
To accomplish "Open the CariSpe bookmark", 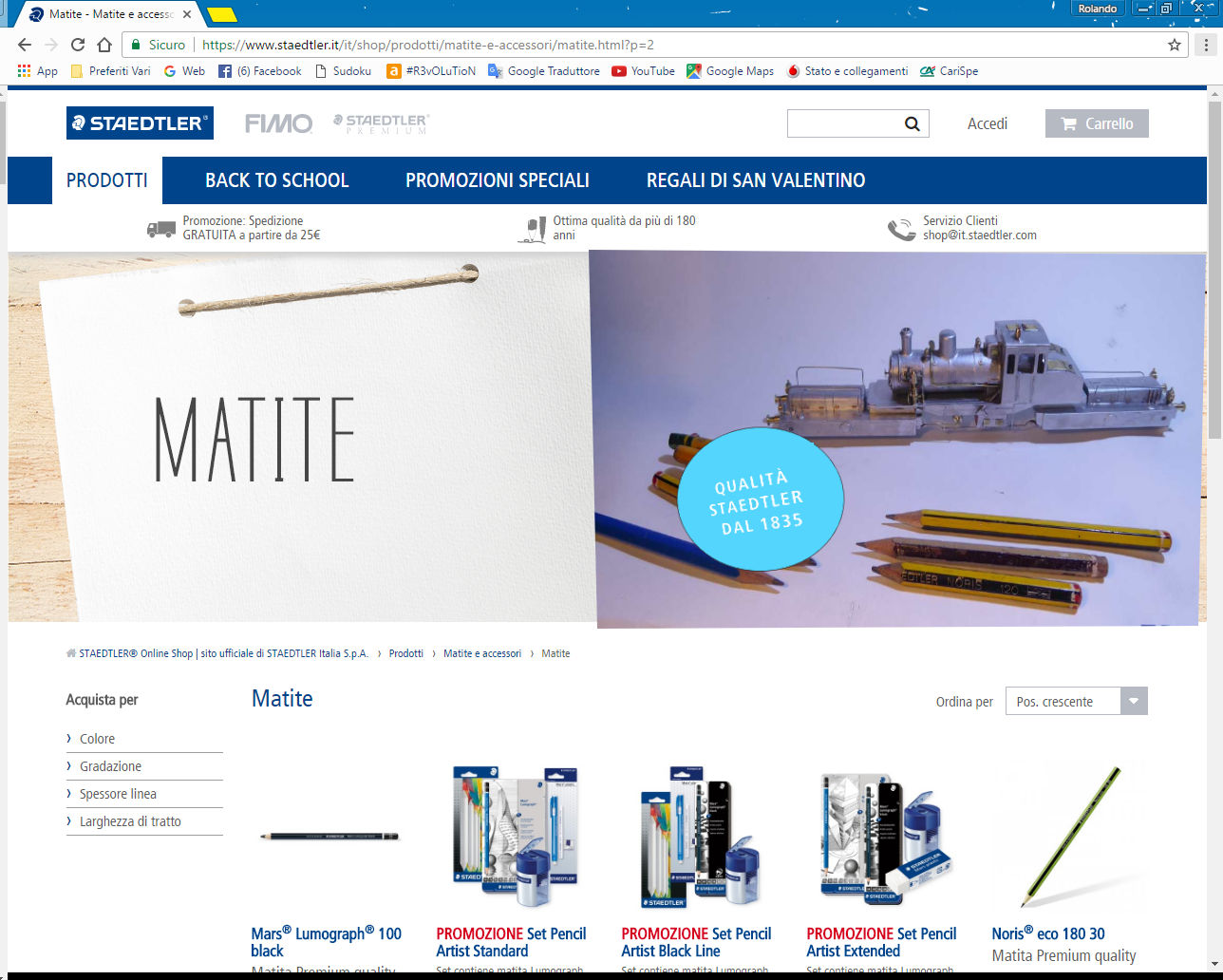I will [x=949, y=71].
